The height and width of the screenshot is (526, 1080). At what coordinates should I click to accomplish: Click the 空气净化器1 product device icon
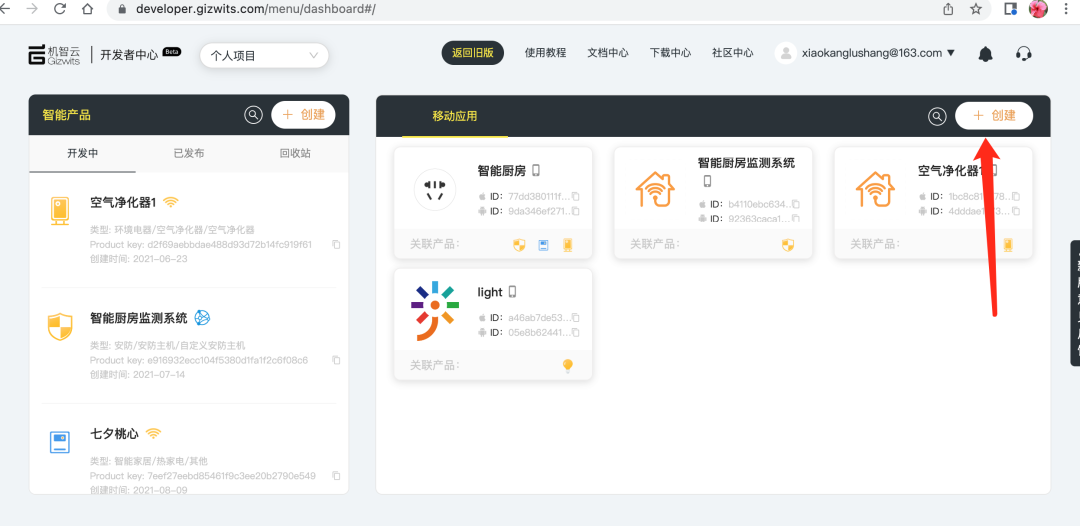(60, 211)
